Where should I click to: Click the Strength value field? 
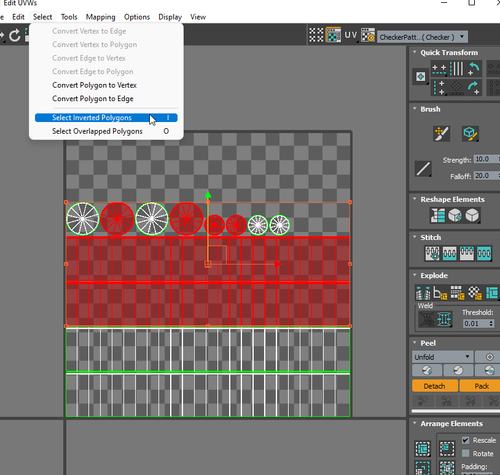(x=485, y=159)
